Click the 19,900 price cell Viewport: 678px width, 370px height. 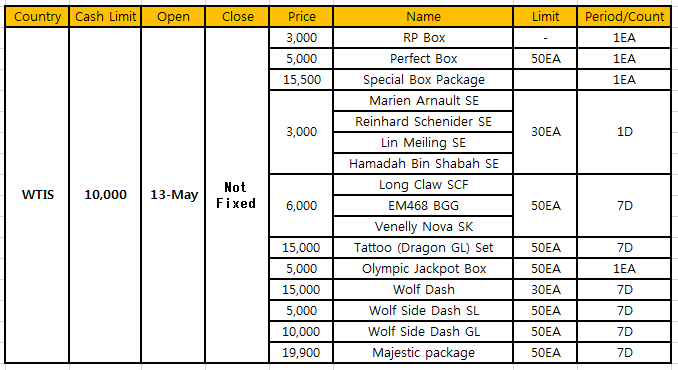[x=301, y=353]
